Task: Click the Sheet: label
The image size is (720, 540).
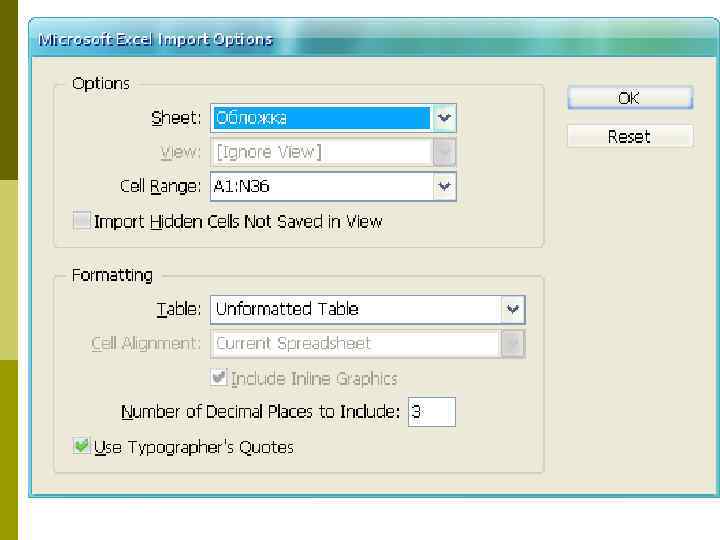Action: pos(176,118)
